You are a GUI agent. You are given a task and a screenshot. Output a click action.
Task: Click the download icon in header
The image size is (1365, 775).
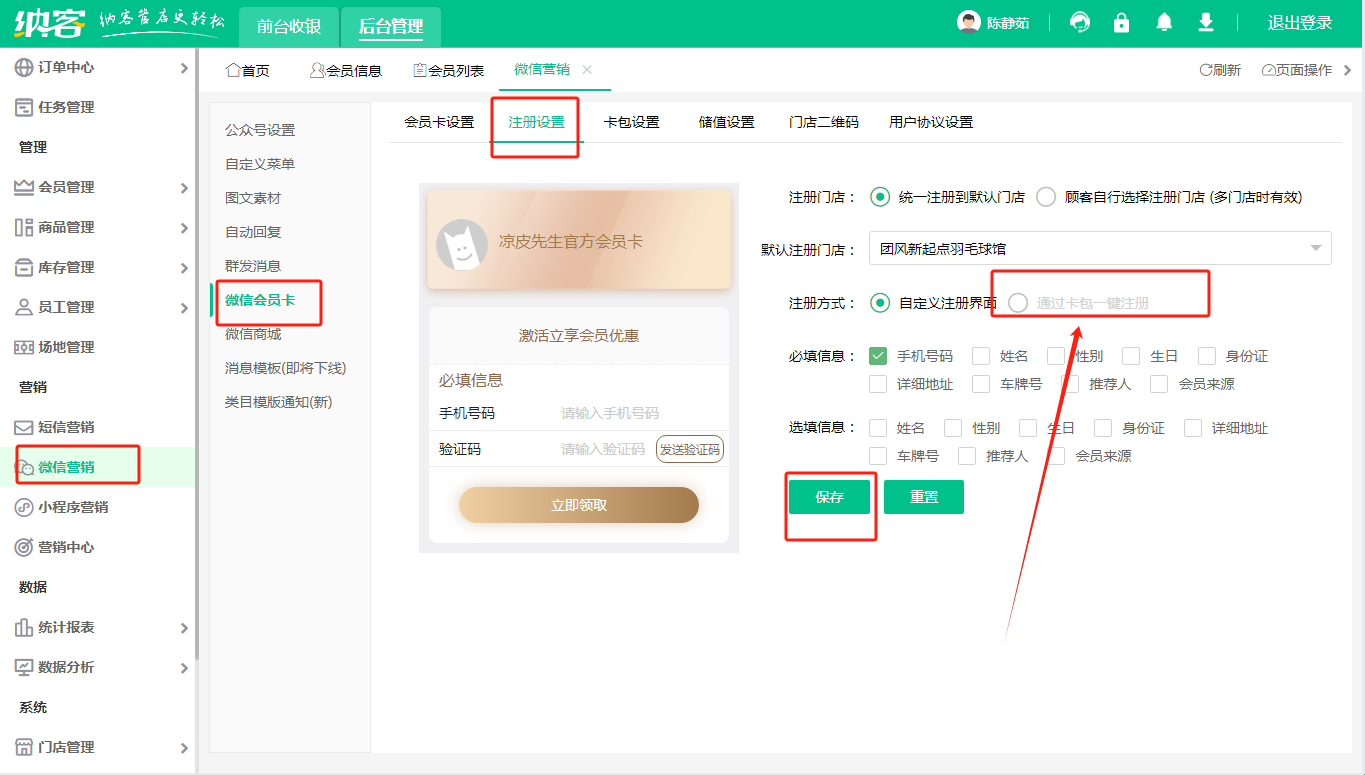(x=1206, y=23)
